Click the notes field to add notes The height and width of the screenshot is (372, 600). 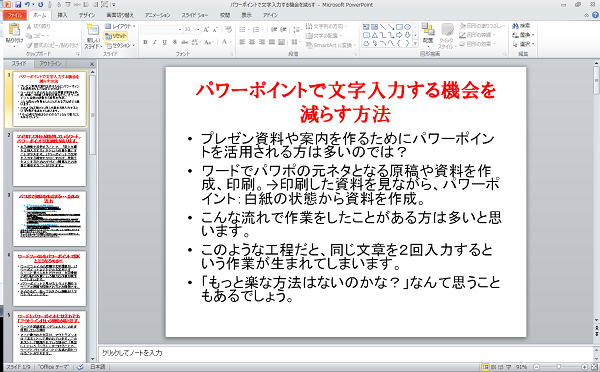click(x=346, y=353)
